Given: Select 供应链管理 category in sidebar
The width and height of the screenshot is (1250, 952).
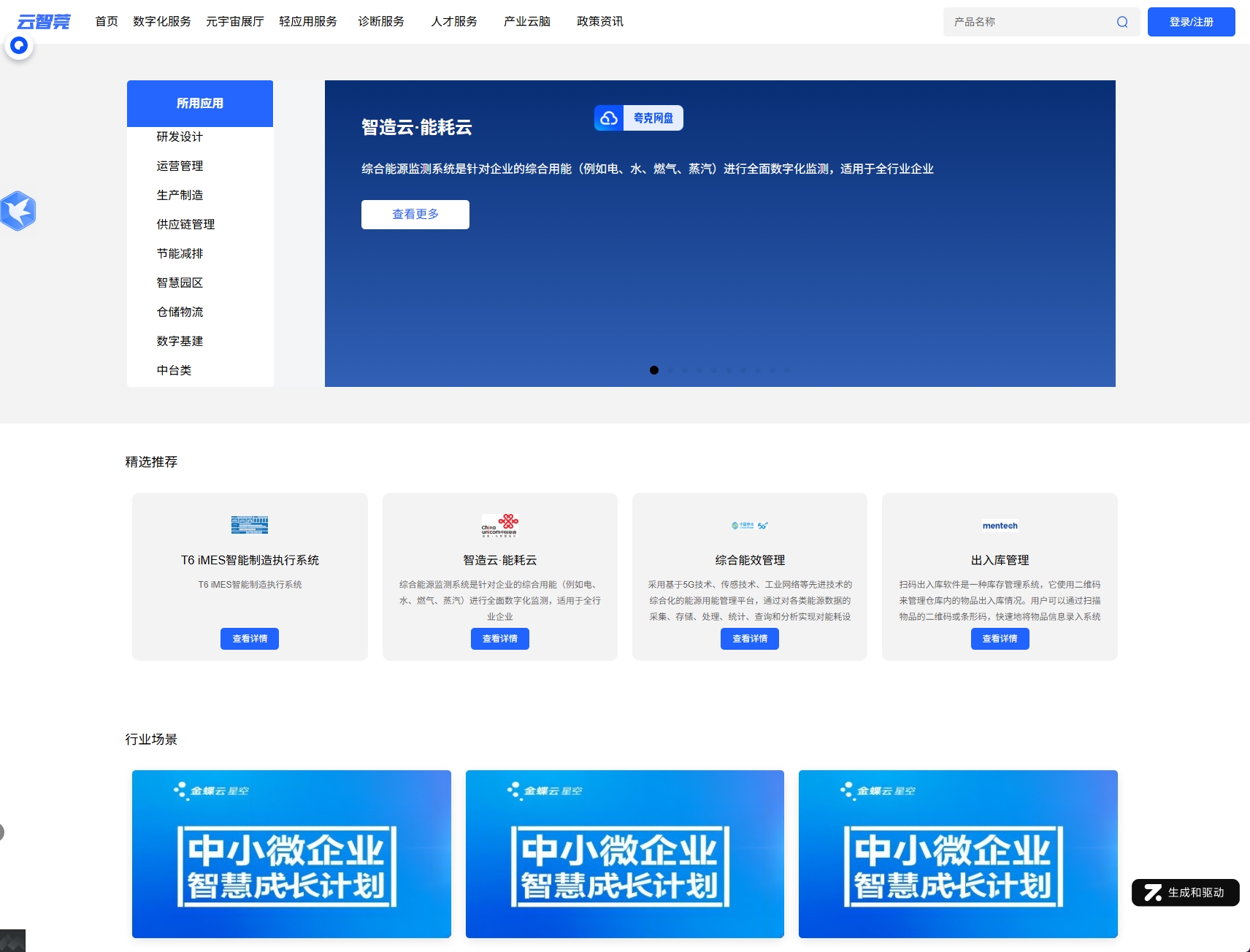Looking at the screenshot, I should [185, 225].
